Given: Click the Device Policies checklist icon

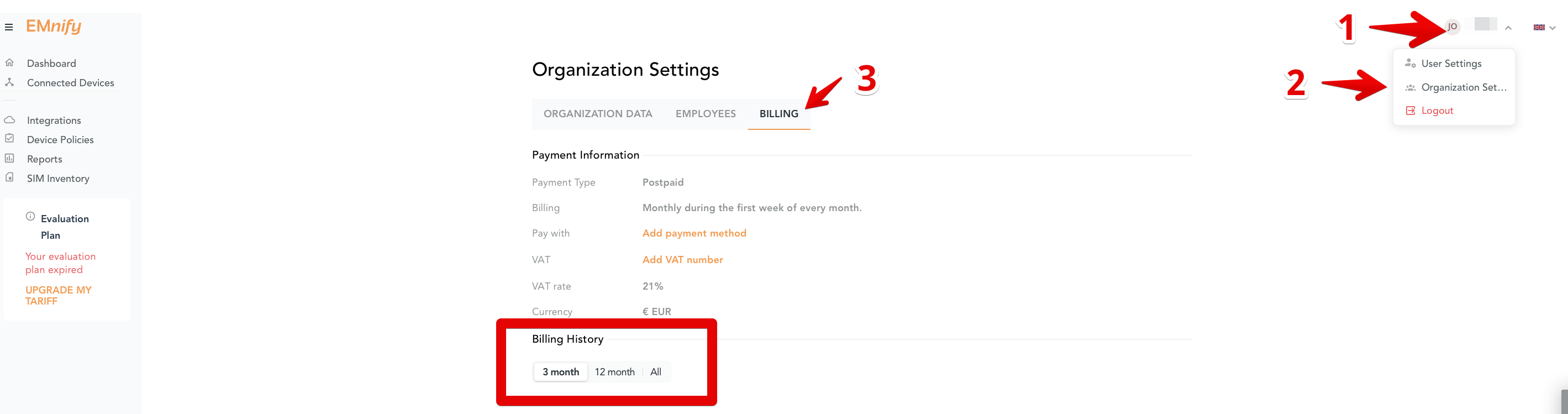Looking at the screenshot, I should click(9, 139).
